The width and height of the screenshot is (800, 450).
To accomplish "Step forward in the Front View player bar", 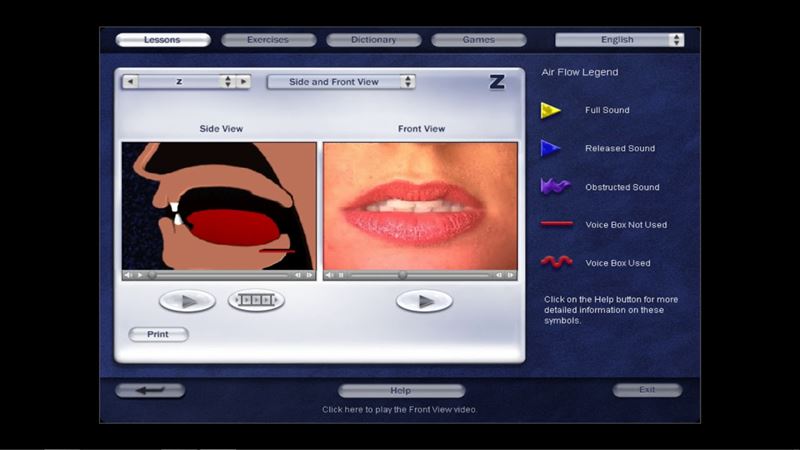I will 511,275.
